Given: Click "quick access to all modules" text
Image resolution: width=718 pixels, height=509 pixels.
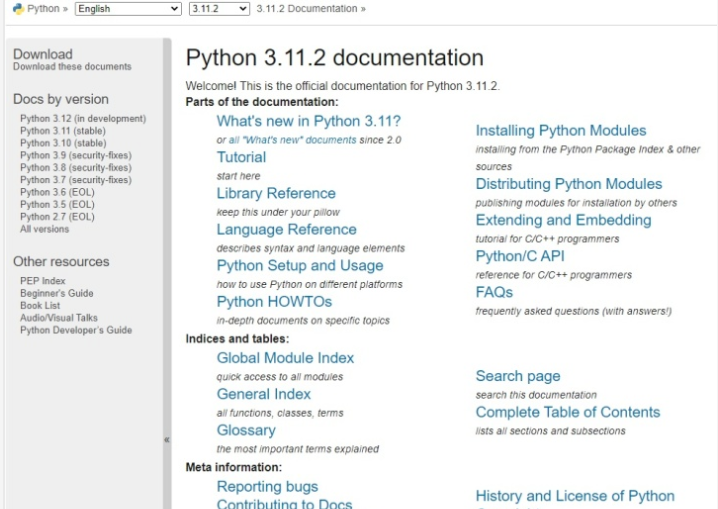Looking at the screenshot, I should (x=280, y=377).
